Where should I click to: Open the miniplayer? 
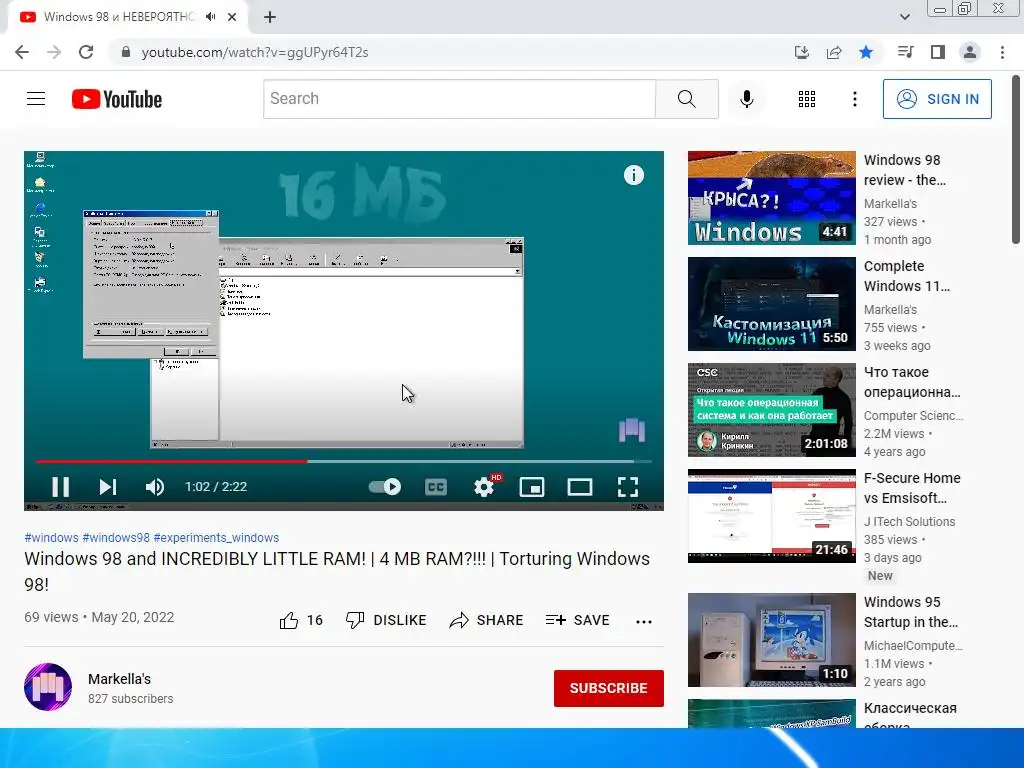pyautogui.click(x=532, y=487)
